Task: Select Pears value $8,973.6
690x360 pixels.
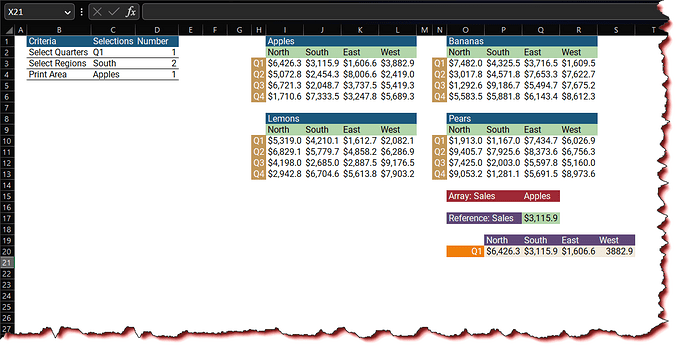Action: point(578,174)
